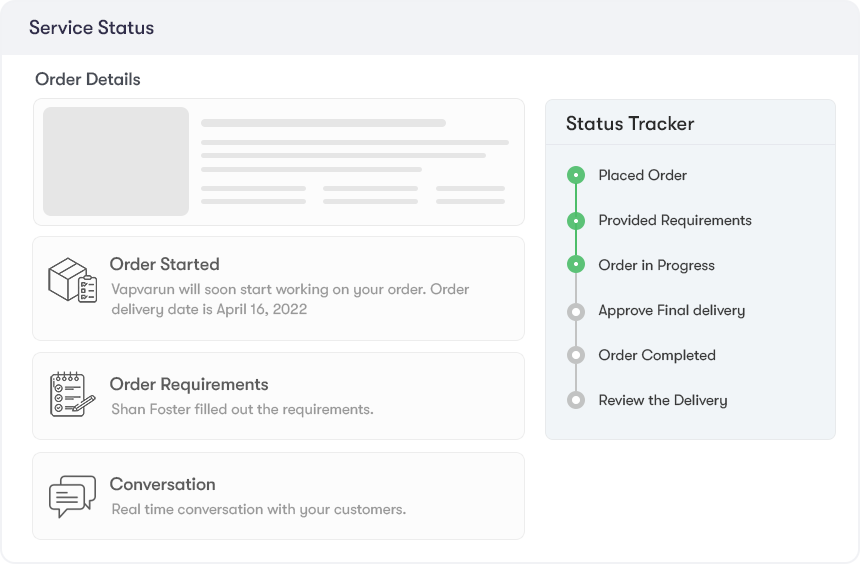The width and height of the screenshot is (860, 564).
Task: Click the Order Details heading
Action: (x=88, y=80)
